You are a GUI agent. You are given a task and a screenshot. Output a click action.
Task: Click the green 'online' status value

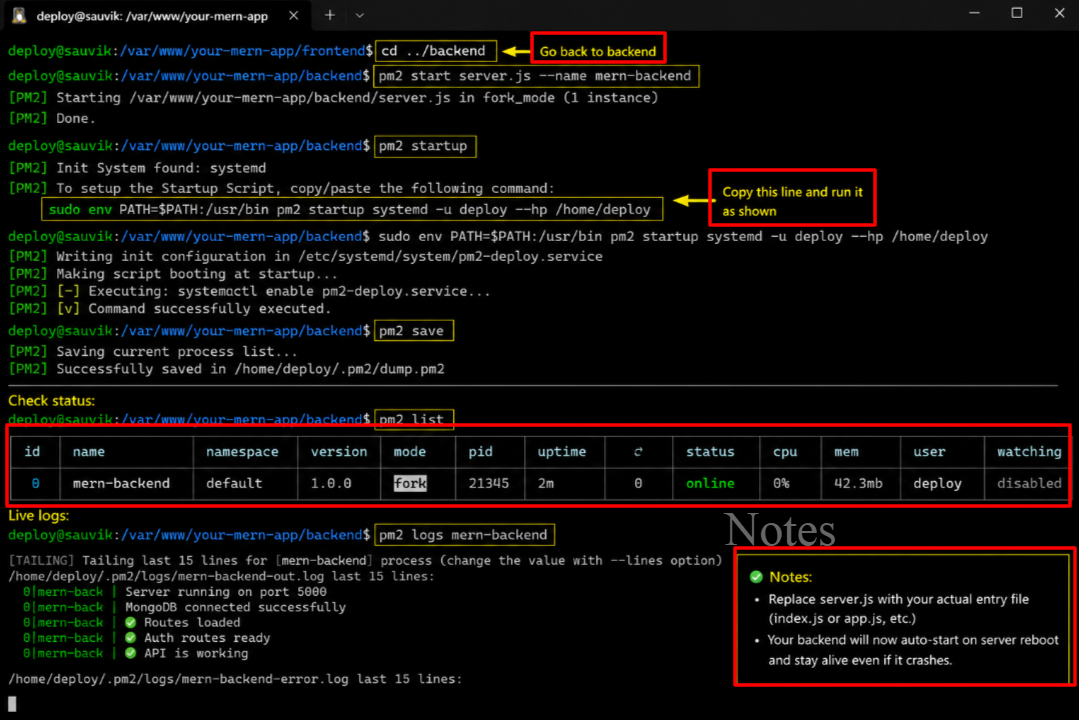[x=710, y=483]
